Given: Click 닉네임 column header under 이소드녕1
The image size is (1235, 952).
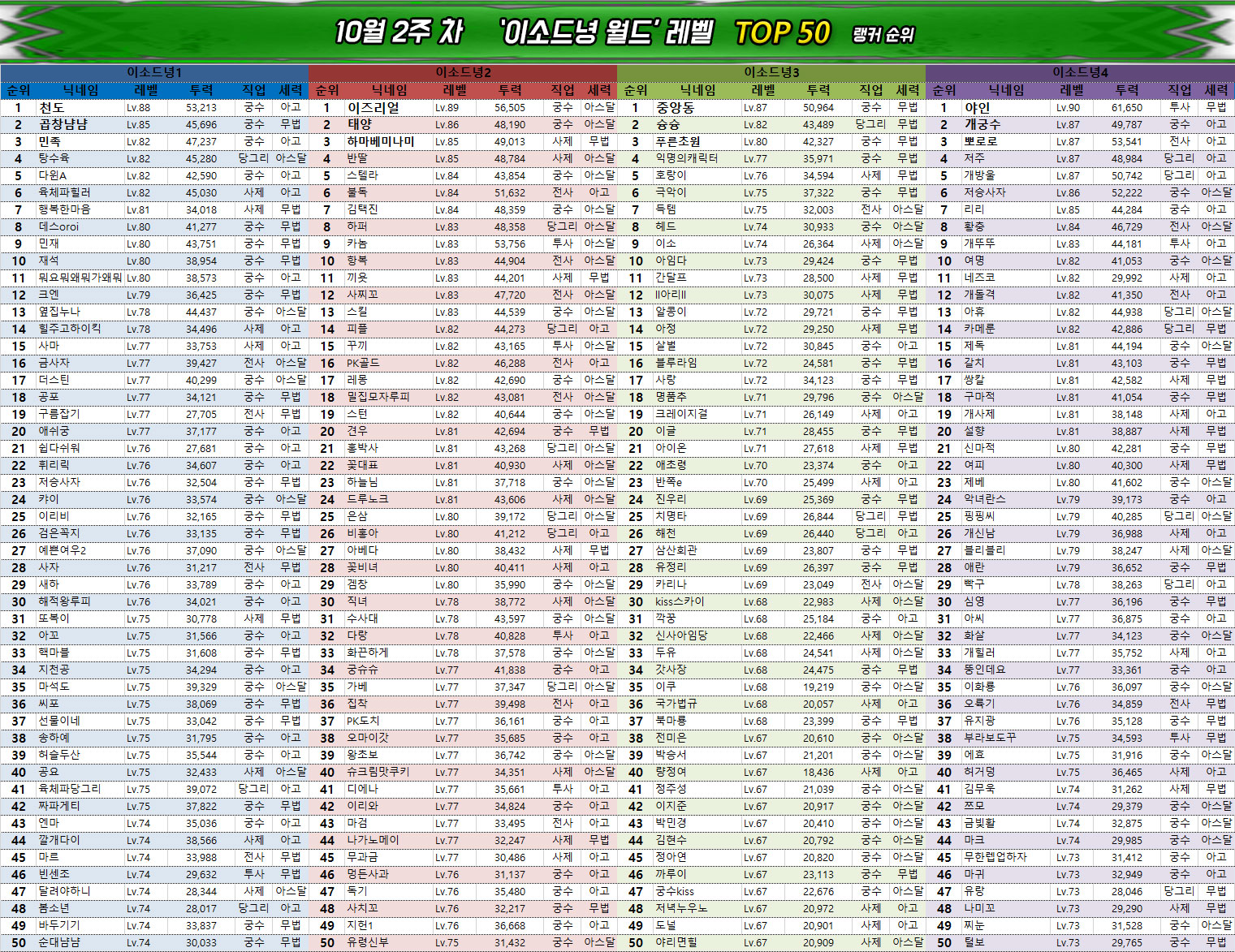Looking at the screenshot, I should [x=81, y=90].
